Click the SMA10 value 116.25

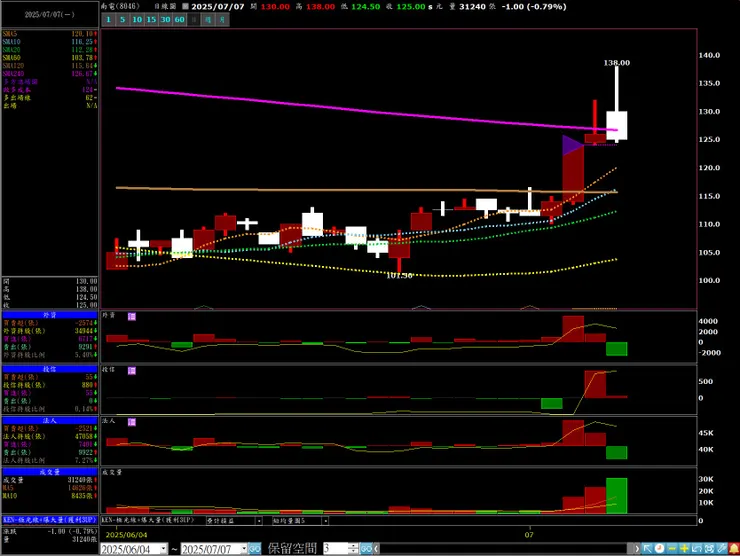point(84,42)
